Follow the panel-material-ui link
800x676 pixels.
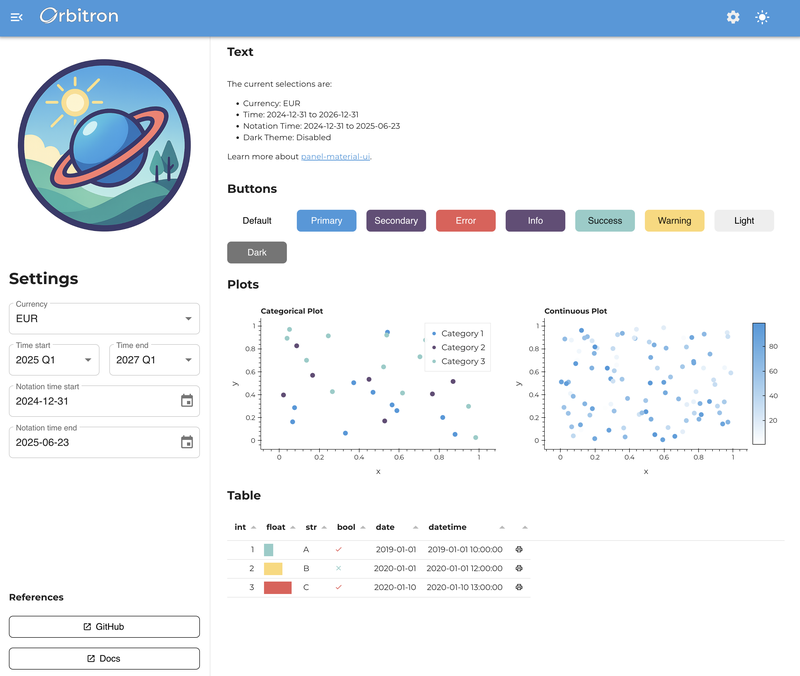point(335,157)
